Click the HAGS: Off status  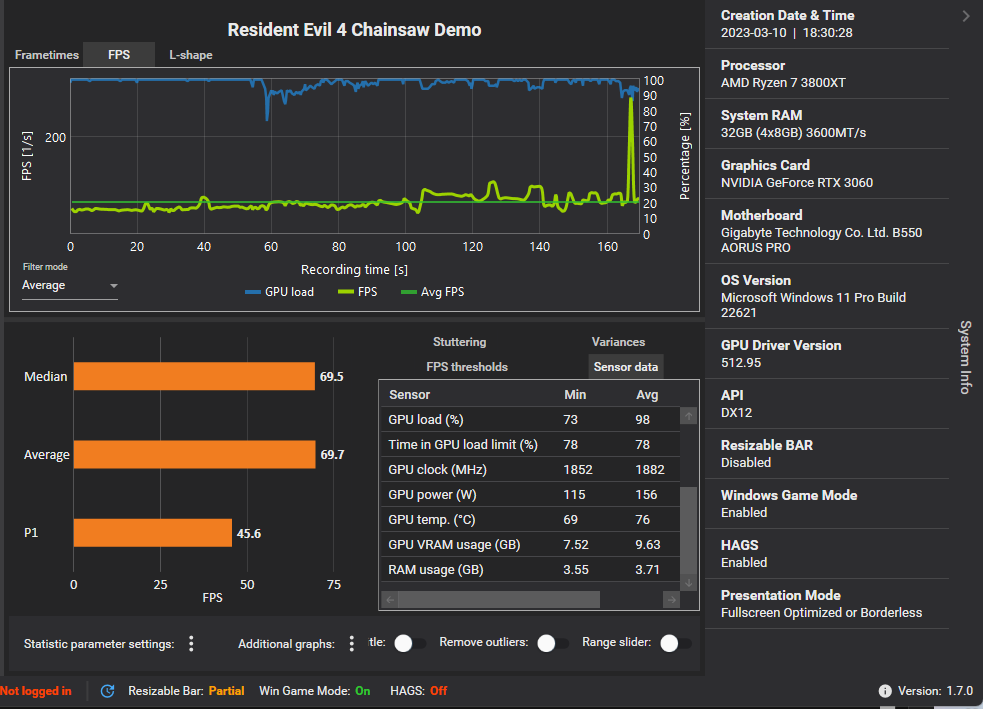tap(419, 691)
